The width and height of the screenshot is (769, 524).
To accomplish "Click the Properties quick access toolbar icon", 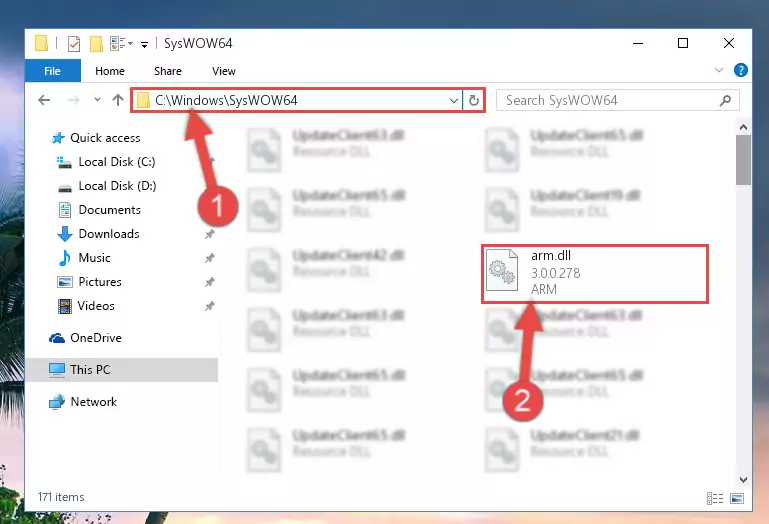I will point(74,44).
